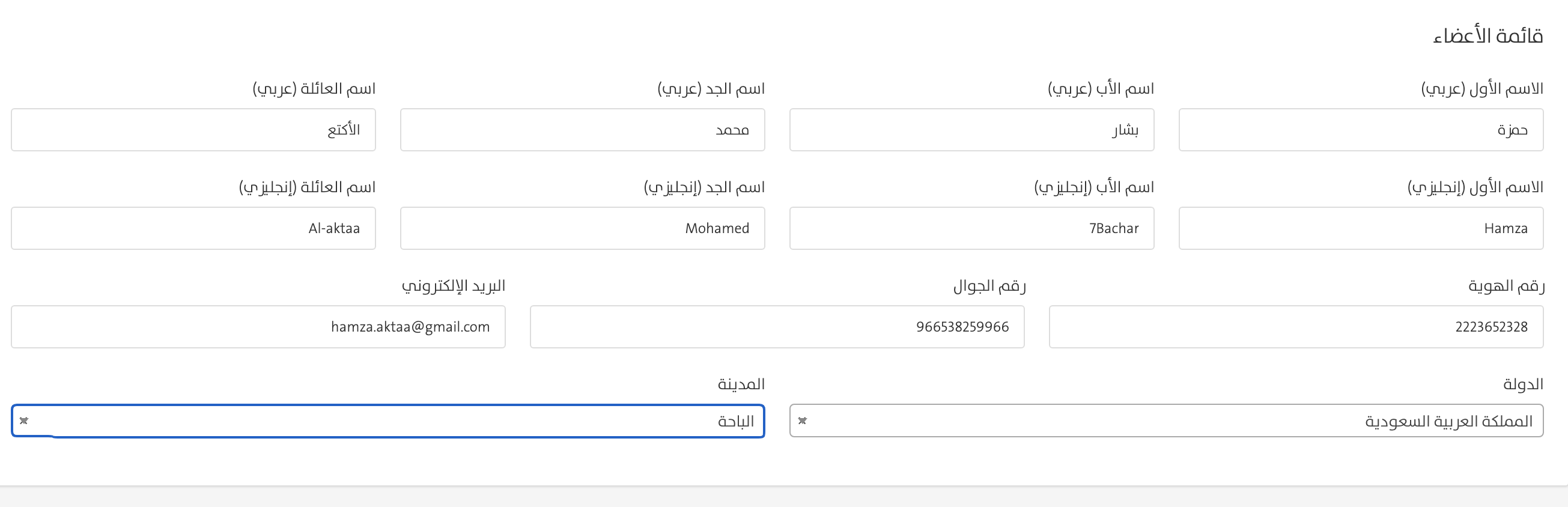Click the الدولة label above the country dropdown
Image resolution: width=1568 pixels, height=507 pixels.
(1523, 384)
